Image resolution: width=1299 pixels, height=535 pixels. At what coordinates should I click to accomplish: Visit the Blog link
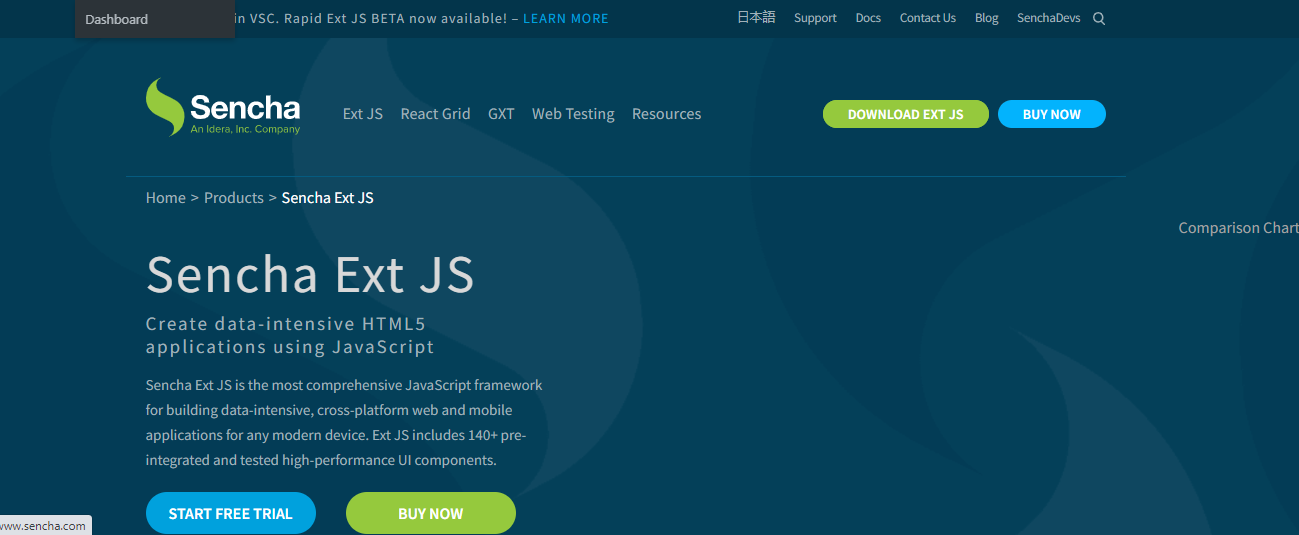click(x=986, y=18)
